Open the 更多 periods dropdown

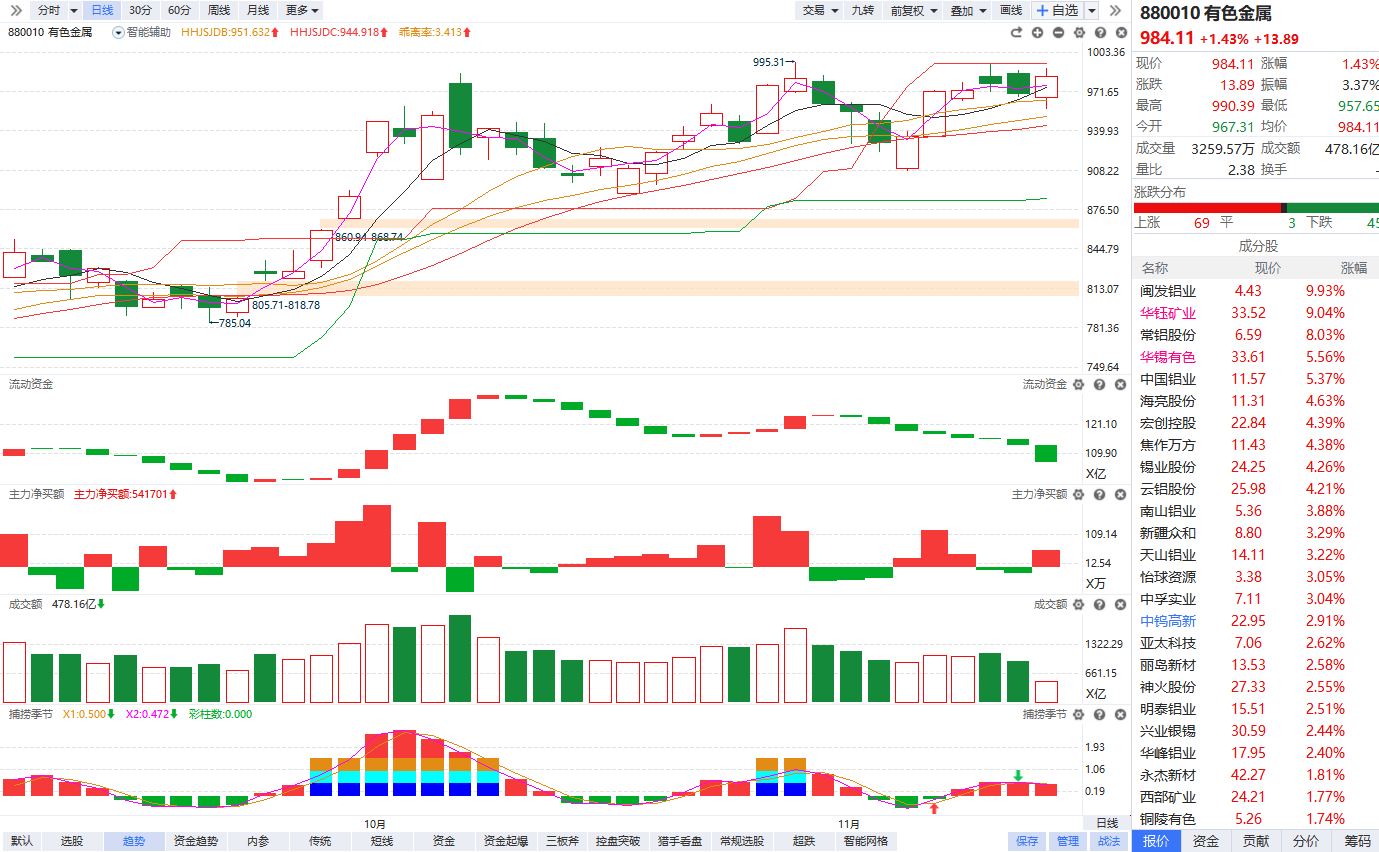click(x=302, y=10)
